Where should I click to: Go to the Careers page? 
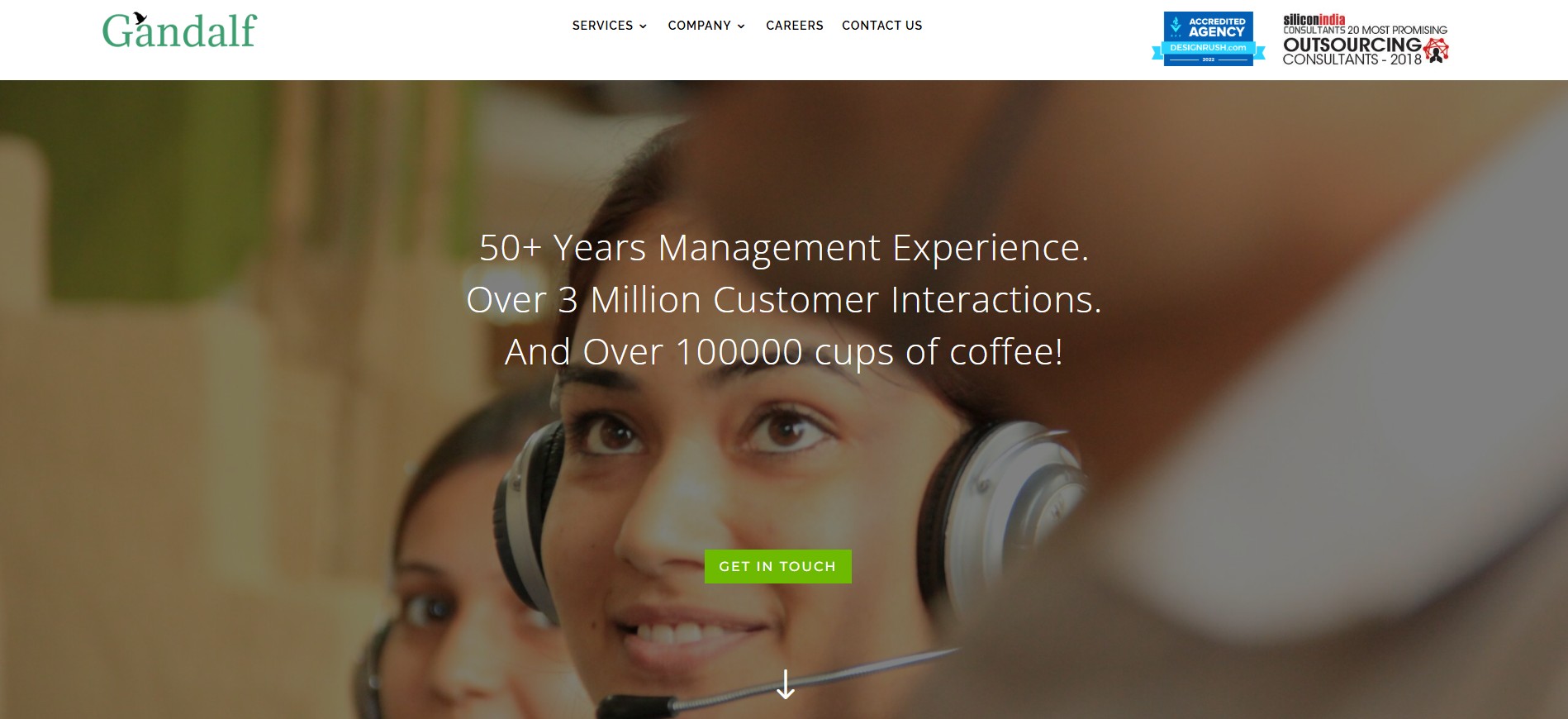(795, 26)
